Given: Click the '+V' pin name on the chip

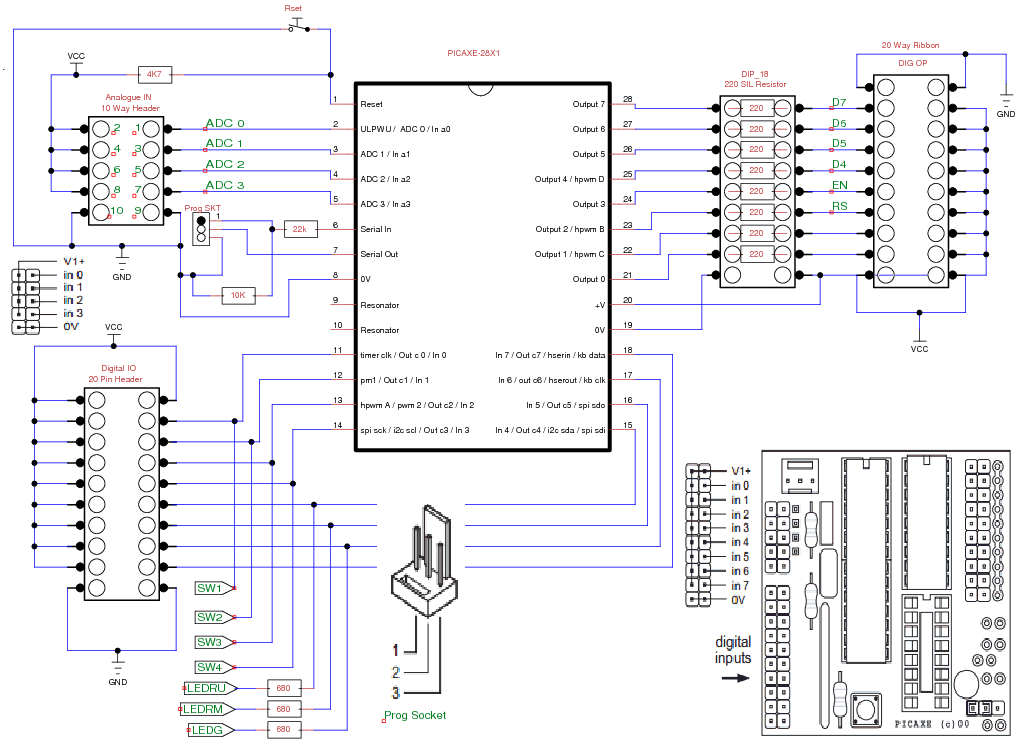Looking at the screenshot, I should coord(600,305).
